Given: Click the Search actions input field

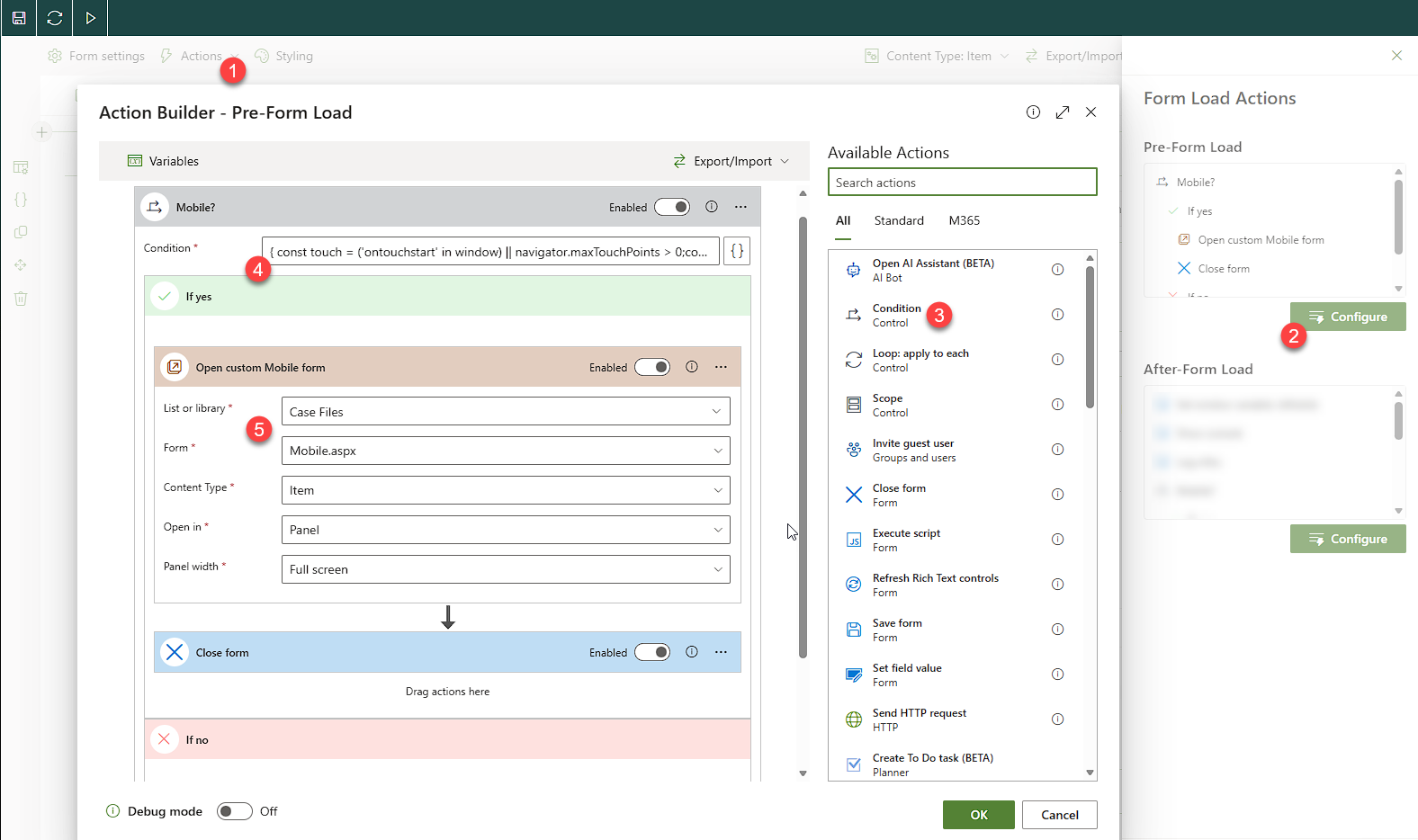Looking at the screenshot, I should (962, 183).
